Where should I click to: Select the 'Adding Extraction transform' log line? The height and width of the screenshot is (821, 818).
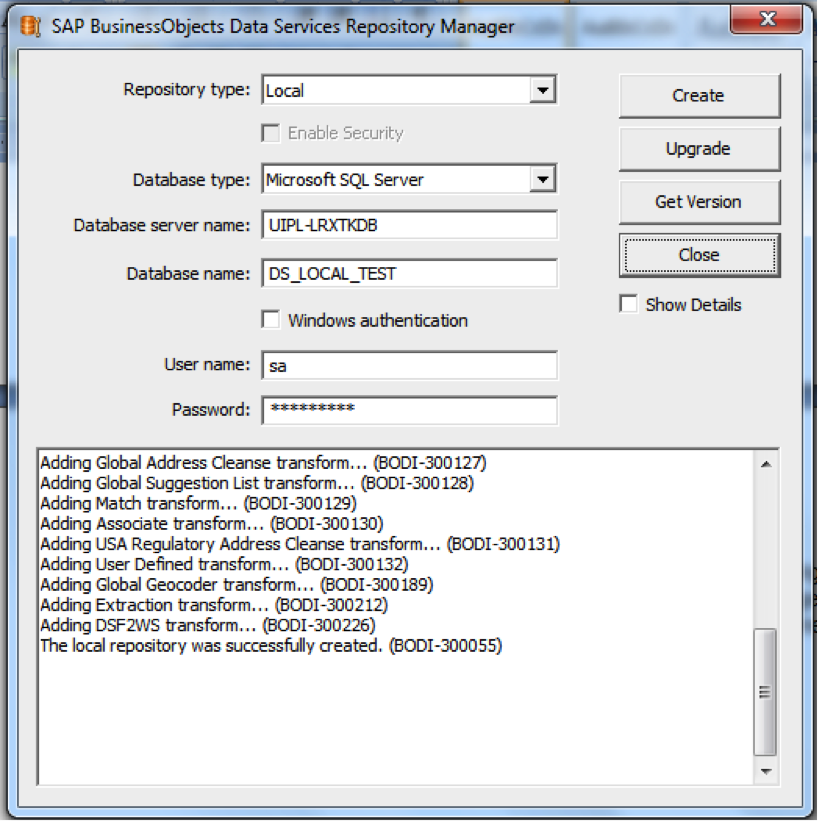point(214,605)
